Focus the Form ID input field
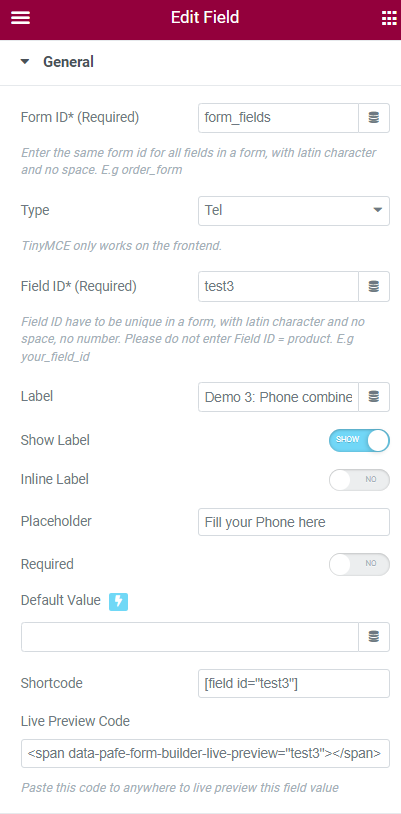The height and width of the screenshot is (814, 401). pos(278,118)
